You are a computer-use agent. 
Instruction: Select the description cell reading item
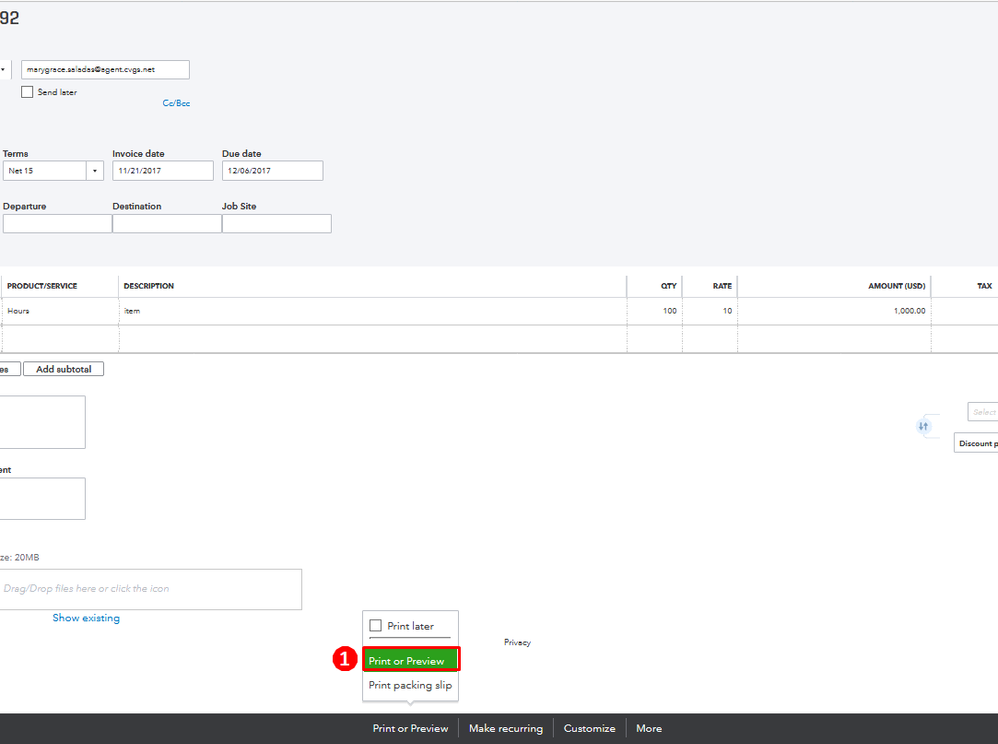pos(372,311)
